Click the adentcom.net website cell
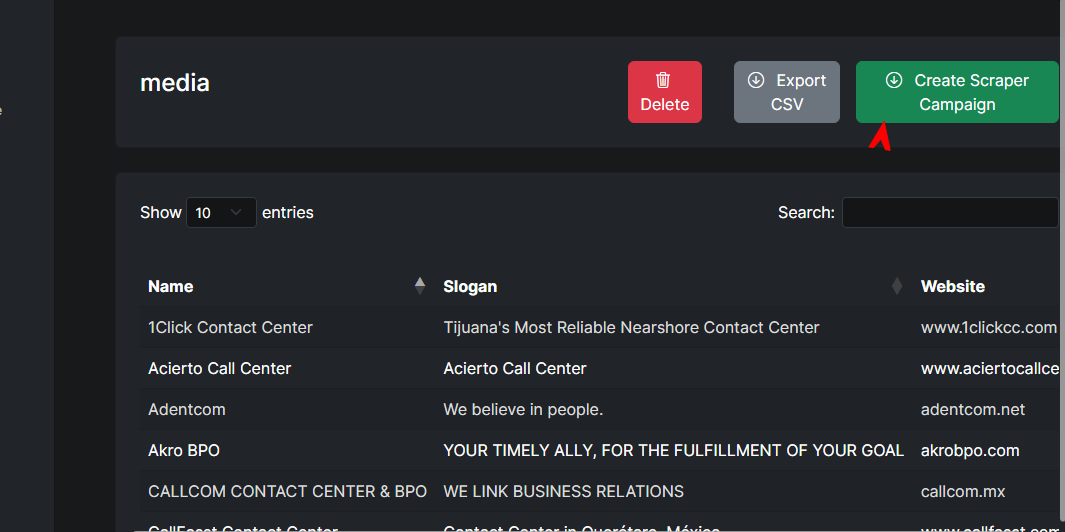The width and height of the screenshot is (1065, 532). (973, 409)
